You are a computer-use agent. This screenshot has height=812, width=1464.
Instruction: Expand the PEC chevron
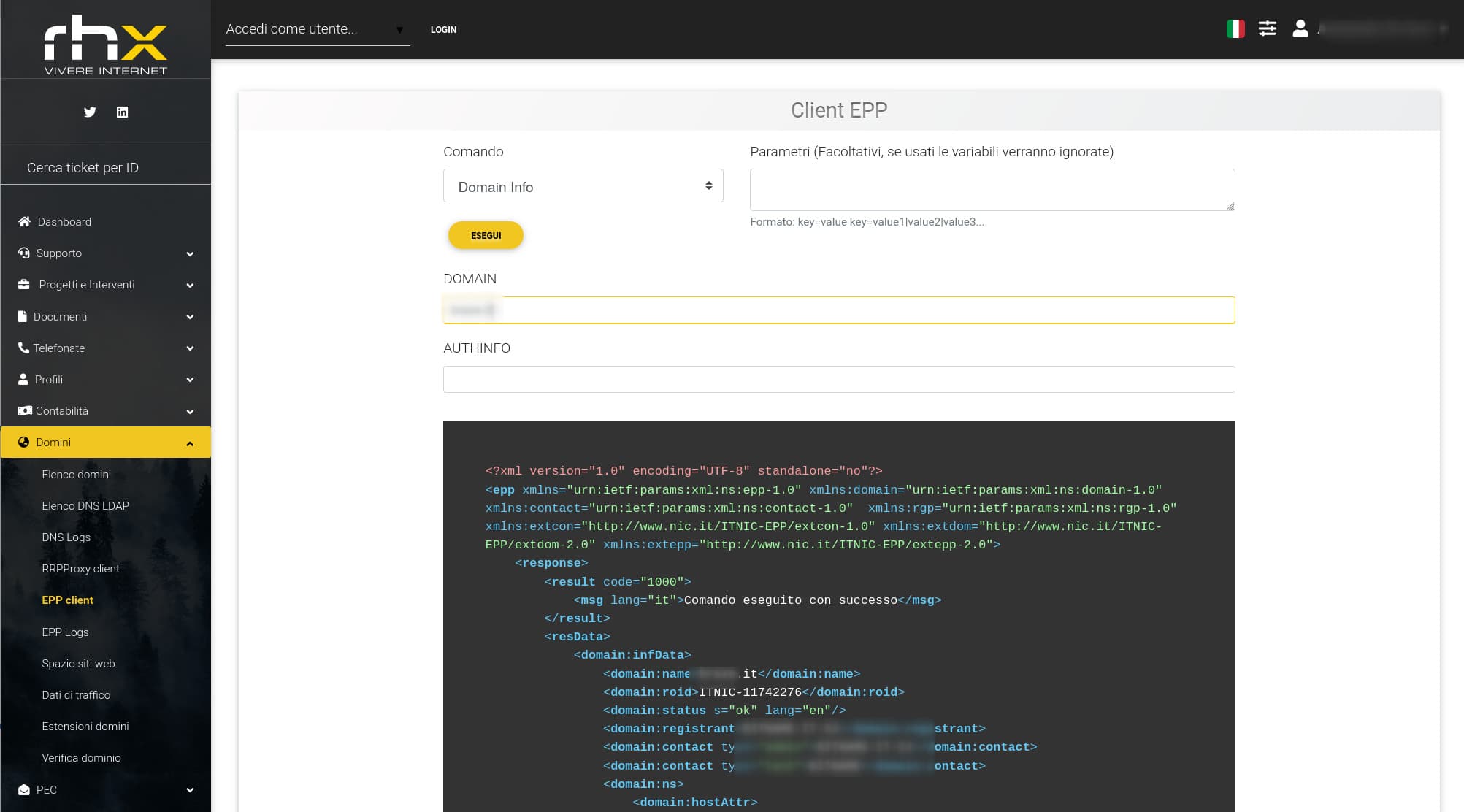click(x=190, y=790)
